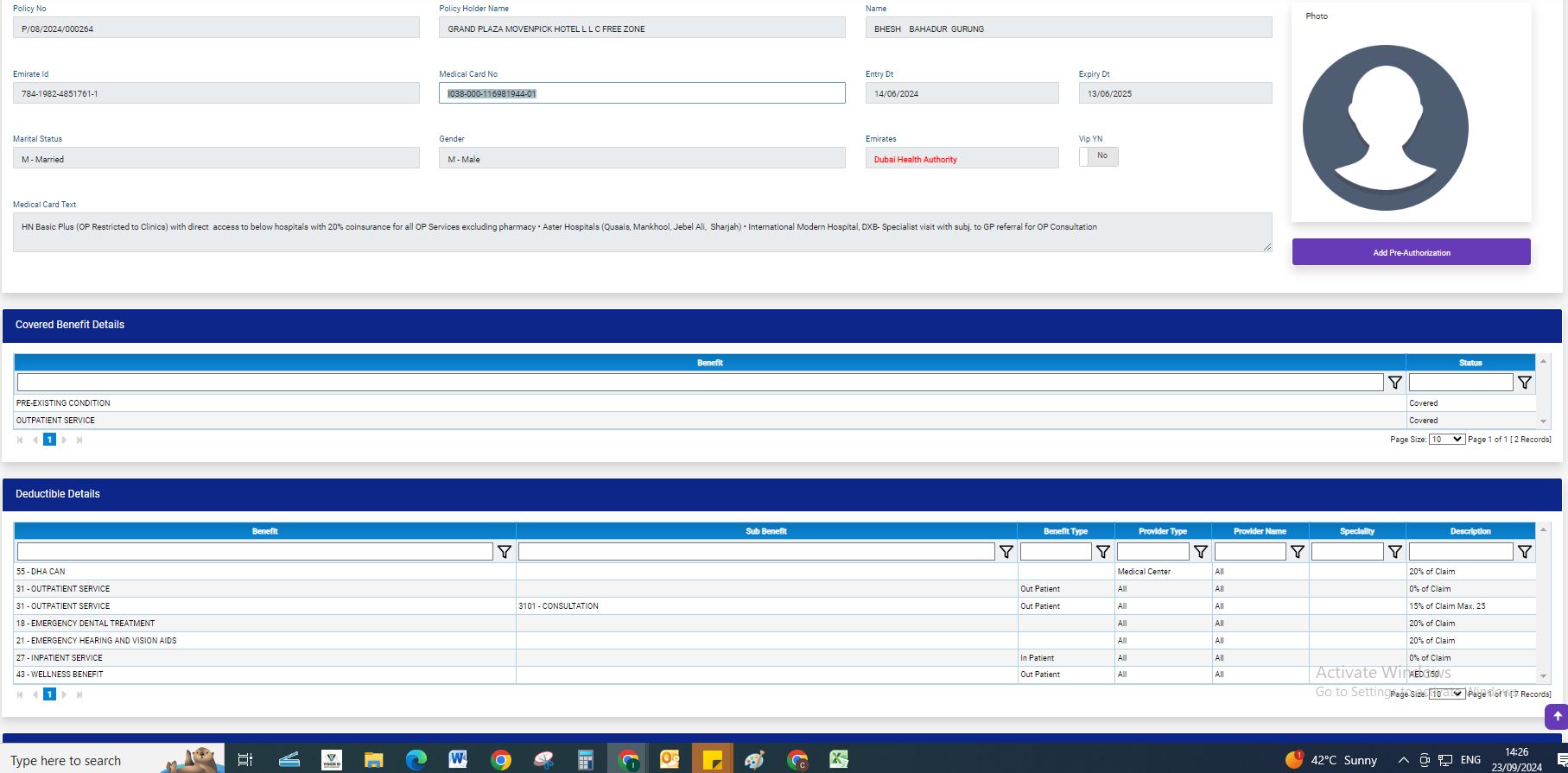Click the Description column filter icon
1568x773 pixels.
click(1525, 552)
